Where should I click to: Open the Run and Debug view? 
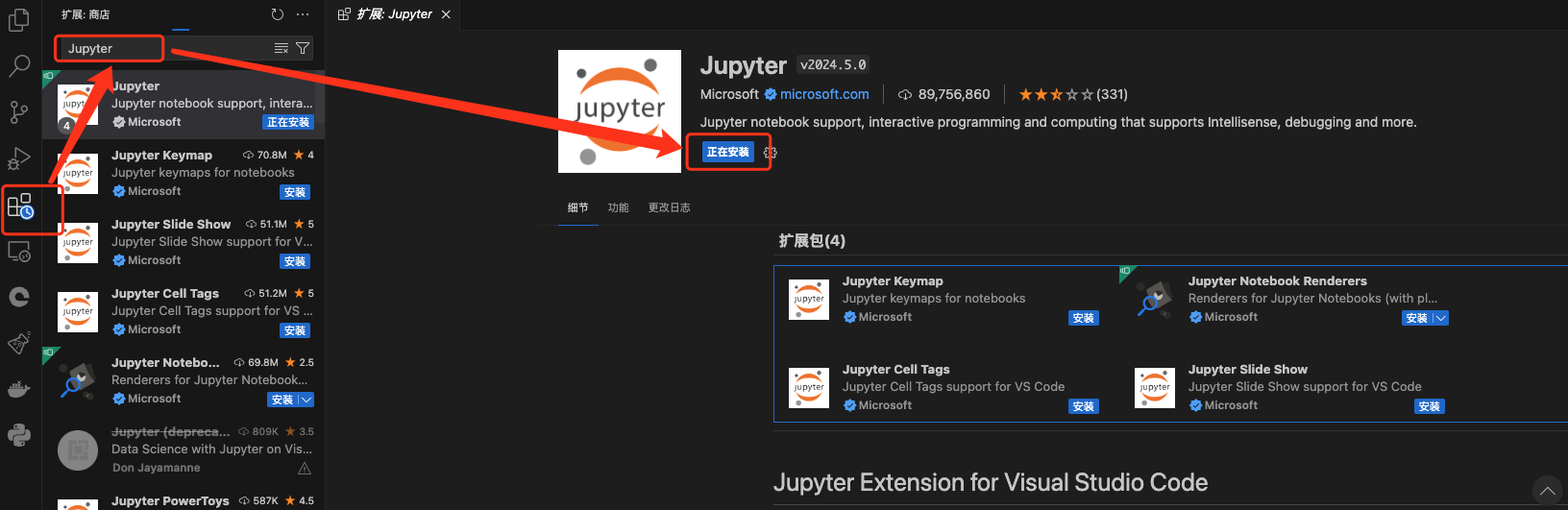click(19, 158)
